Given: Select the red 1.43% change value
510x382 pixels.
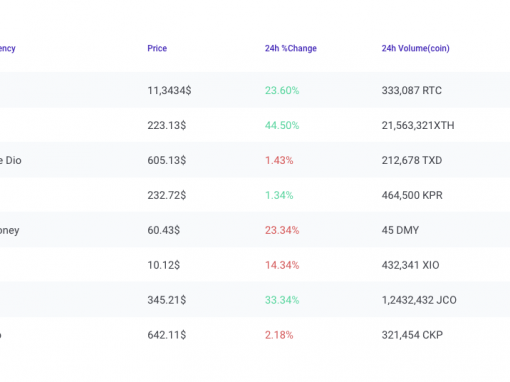Looking at the screenshot, I should (279, 160).
